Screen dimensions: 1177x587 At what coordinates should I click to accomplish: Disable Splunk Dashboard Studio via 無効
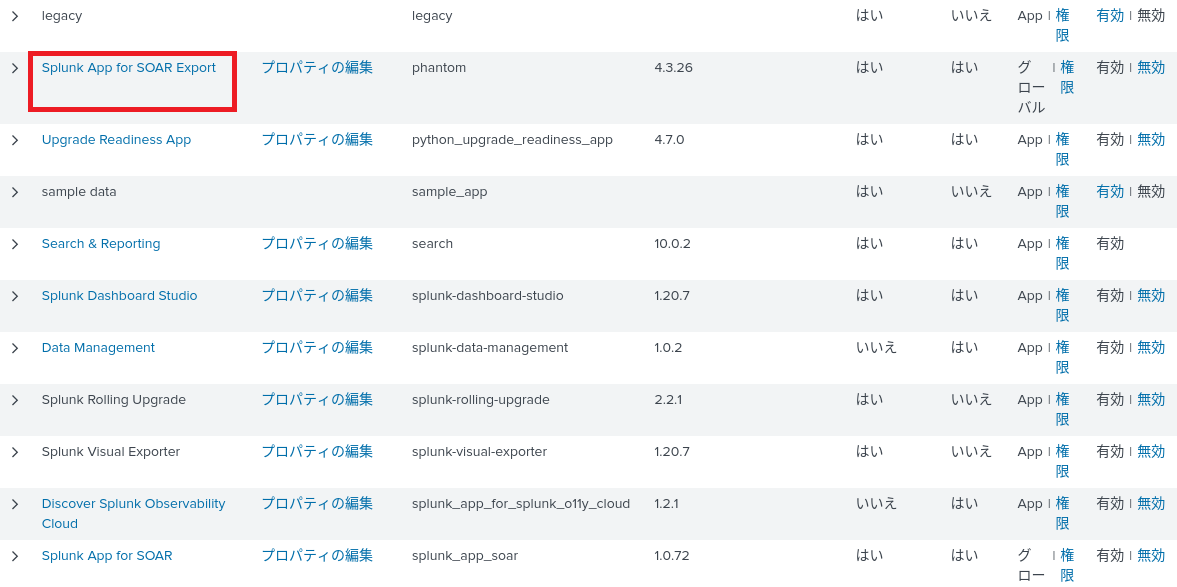pos(1151,296)
